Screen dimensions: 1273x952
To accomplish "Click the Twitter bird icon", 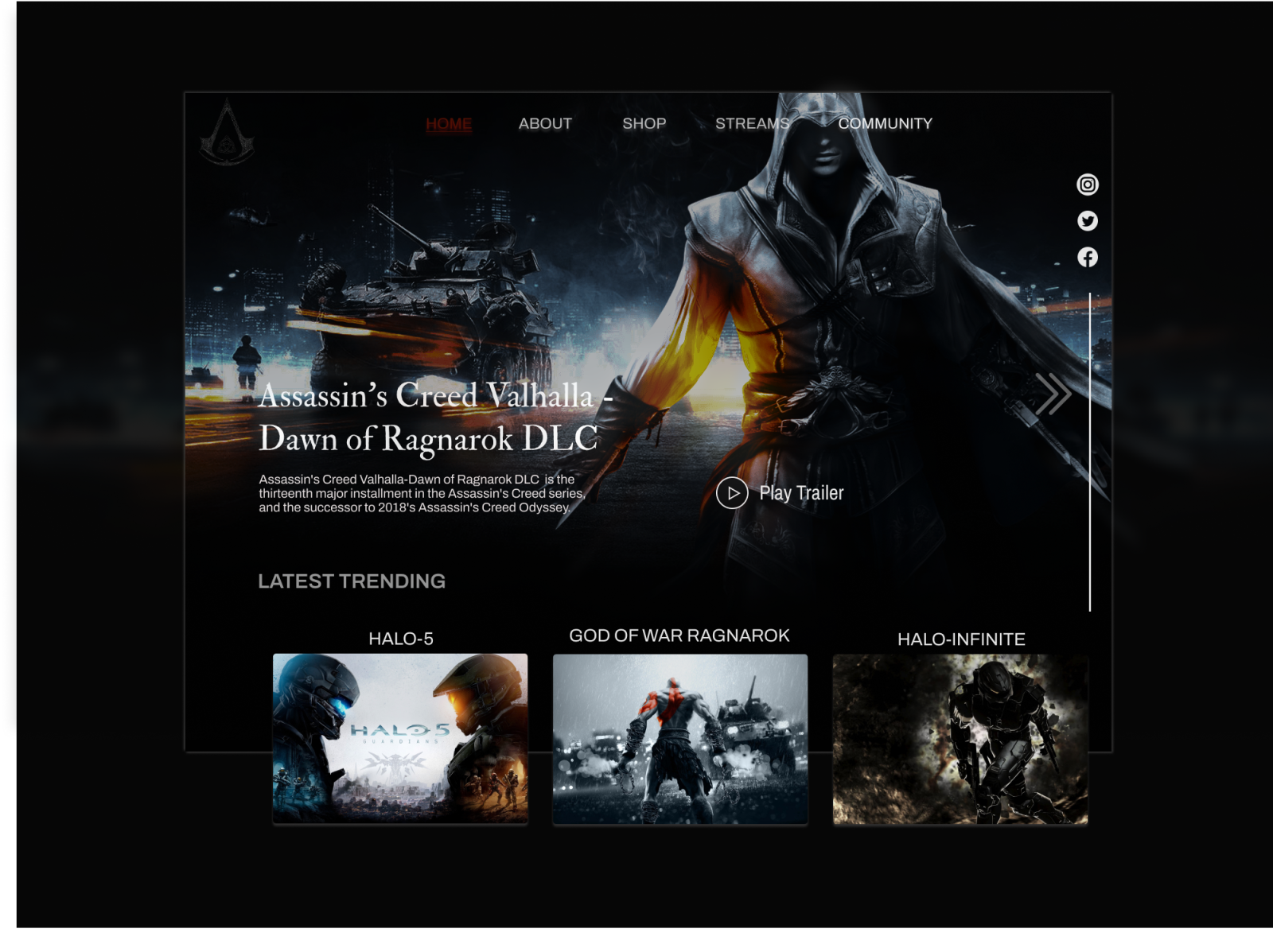I will [1088, 221].
